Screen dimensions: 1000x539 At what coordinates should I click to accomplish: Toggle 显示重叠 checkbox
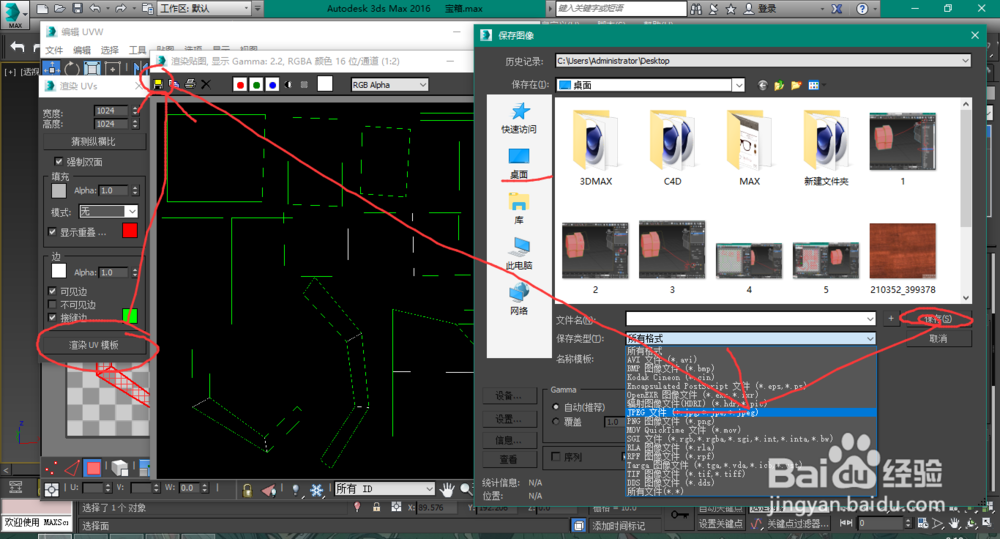point(52,232)
